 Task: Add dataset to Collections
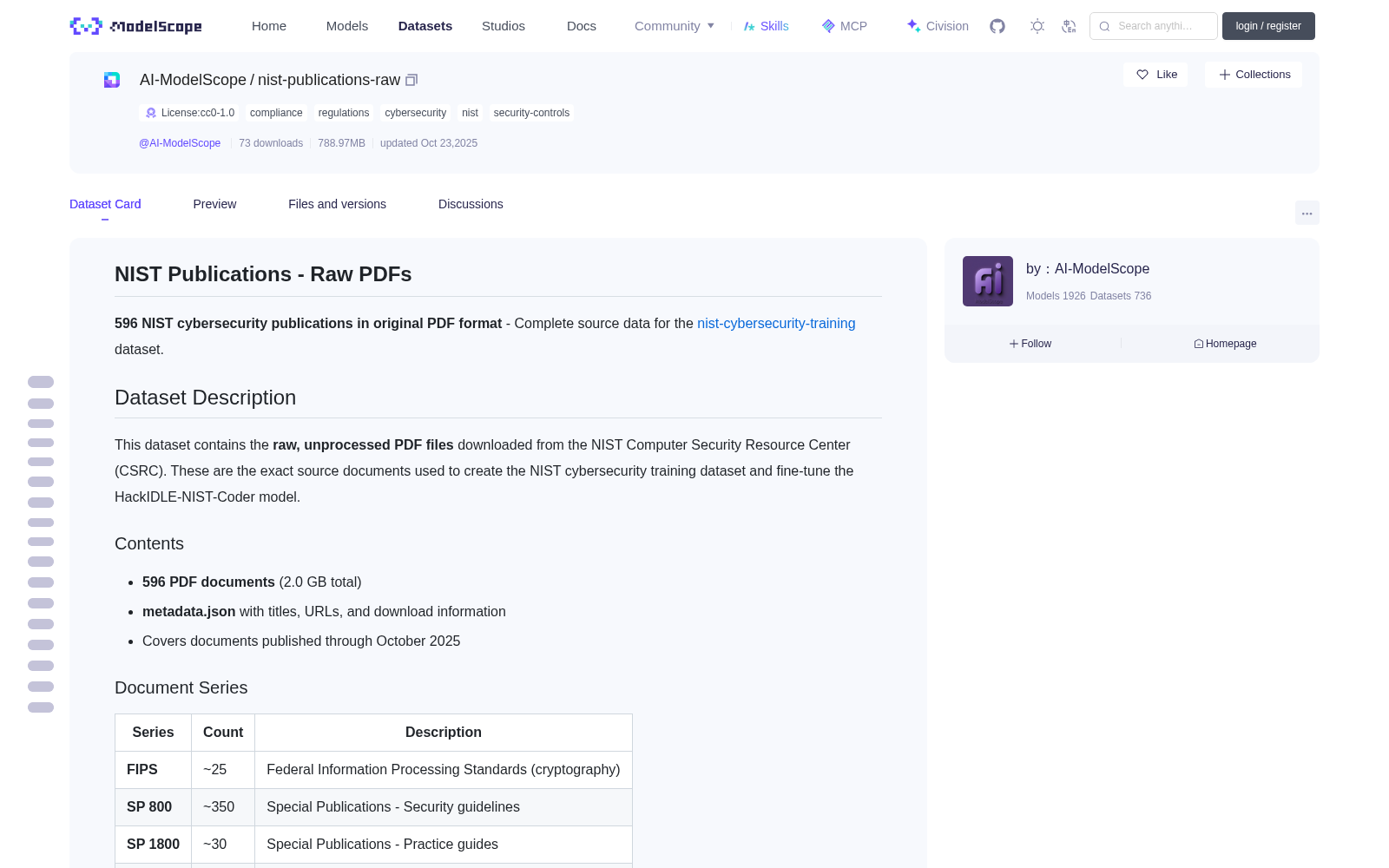click(1254, 75)
